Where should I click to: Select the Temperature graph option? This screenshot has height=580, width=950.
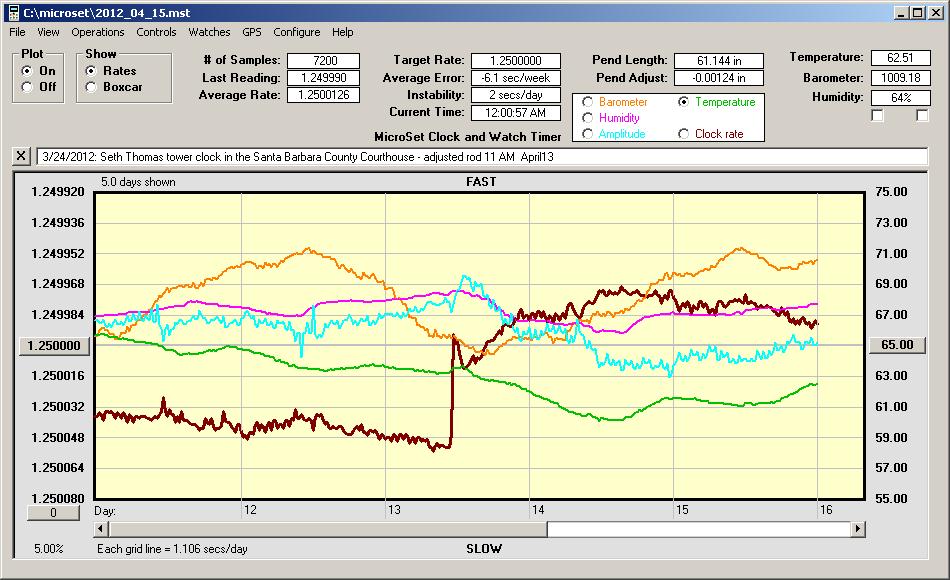[x=683, y=102]
